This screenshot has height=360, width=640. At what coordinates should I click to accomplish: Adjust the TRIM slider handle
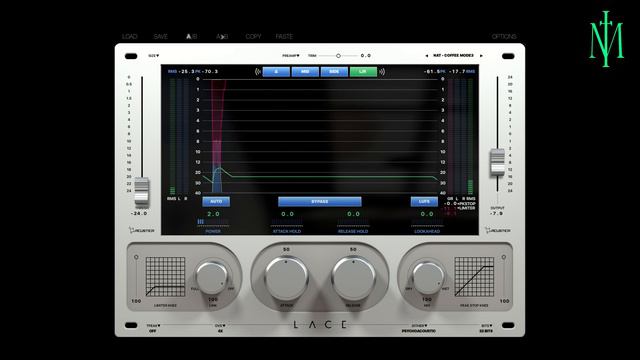click(x=338, y=56)
